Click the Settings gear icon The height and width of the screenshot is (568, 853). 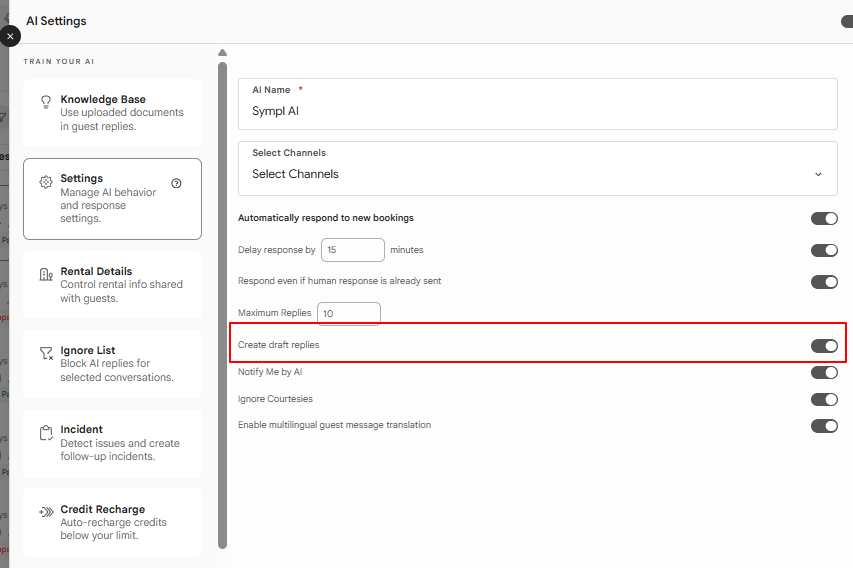tap(46, 182)
